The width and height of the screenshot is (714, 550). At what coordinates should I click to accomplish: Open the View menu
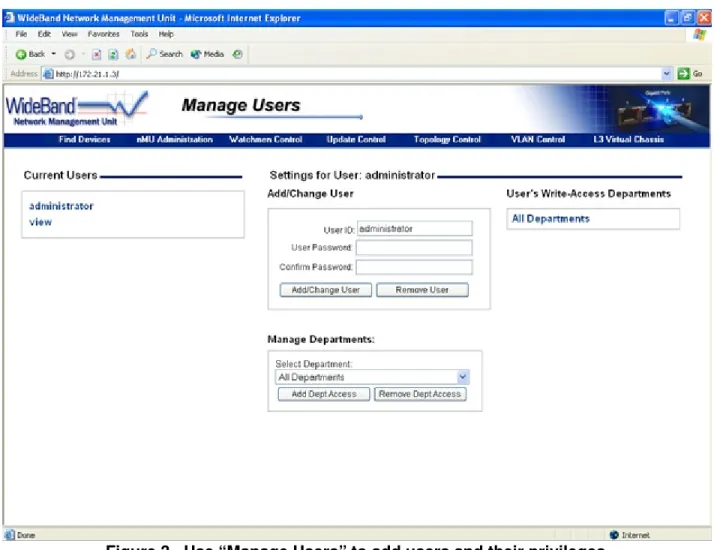coord(70,34)
